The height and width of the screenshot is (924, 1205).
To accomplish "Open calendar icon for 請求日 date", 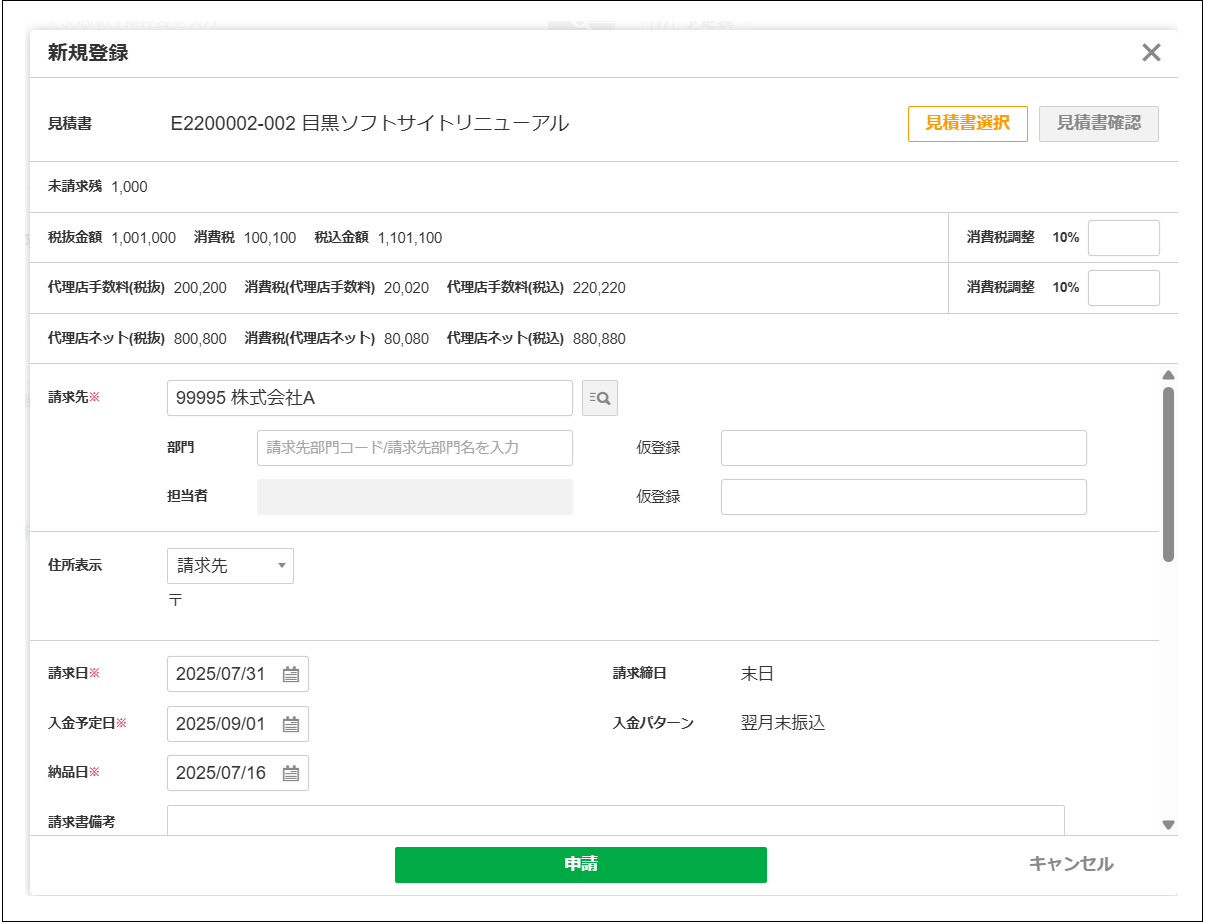I will click(291, 674).
